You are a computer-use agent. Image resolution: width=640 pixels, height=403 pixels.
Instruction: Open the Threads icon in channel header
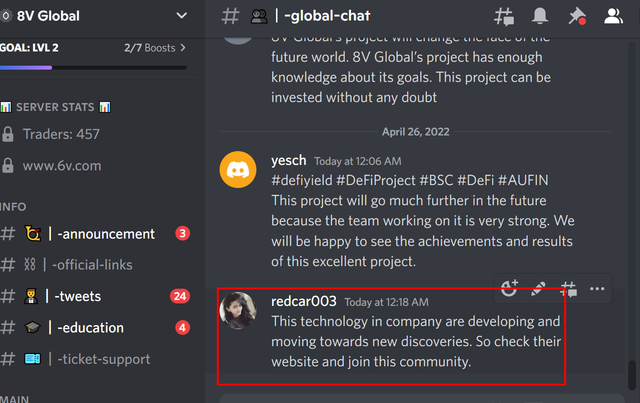click(x=504, y=17)
